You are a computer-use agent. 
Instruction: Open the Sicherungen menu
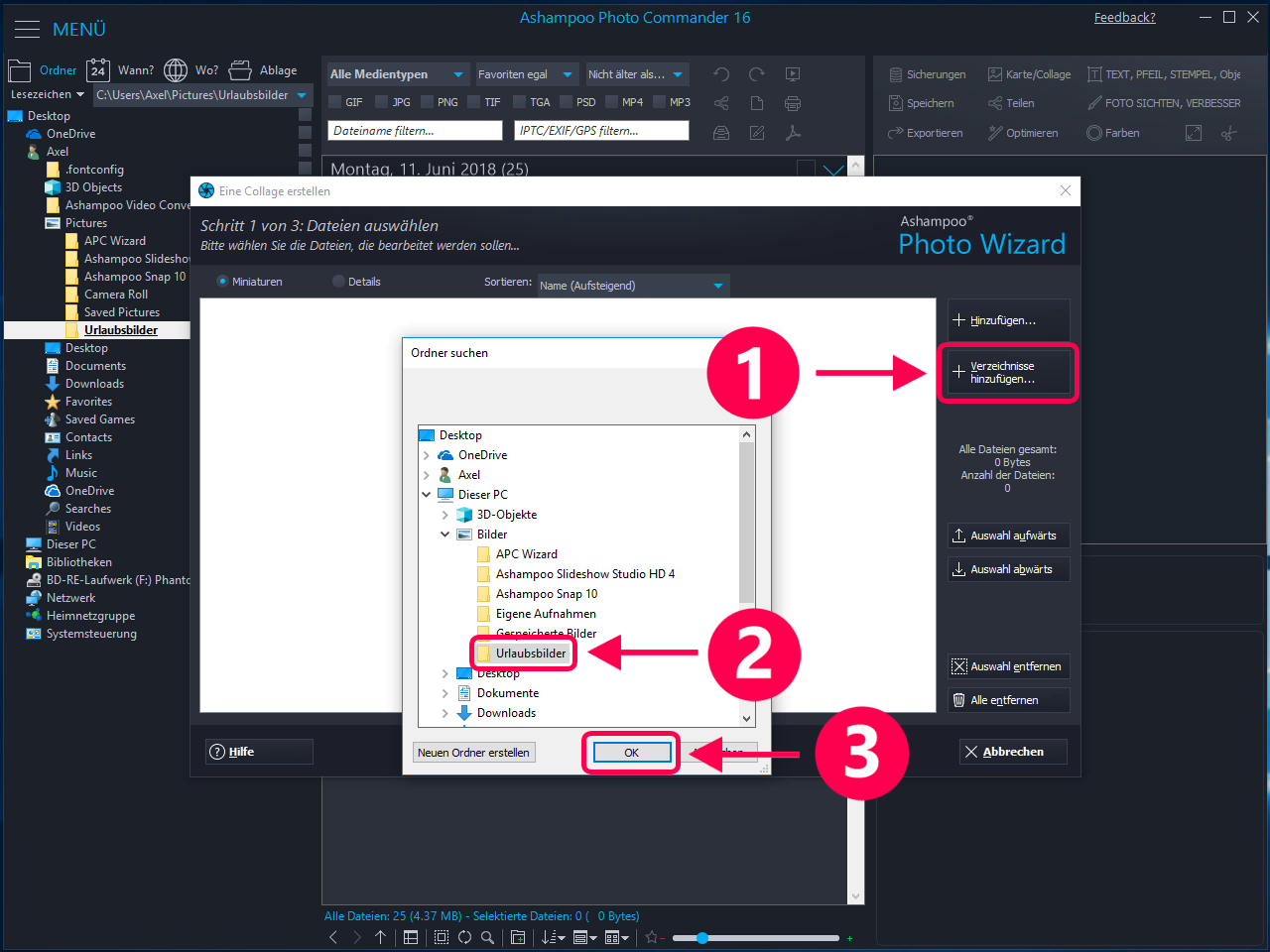pos(927,74)
